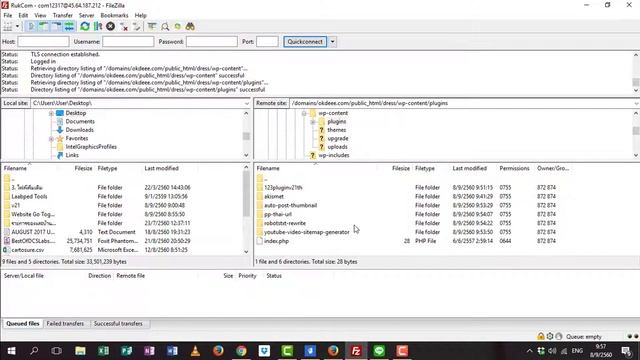The width and height of the screenshot is (640, 360).
Task: Select youtube-video-sitemap-generator folder
Action: click(x=307, y=232)
